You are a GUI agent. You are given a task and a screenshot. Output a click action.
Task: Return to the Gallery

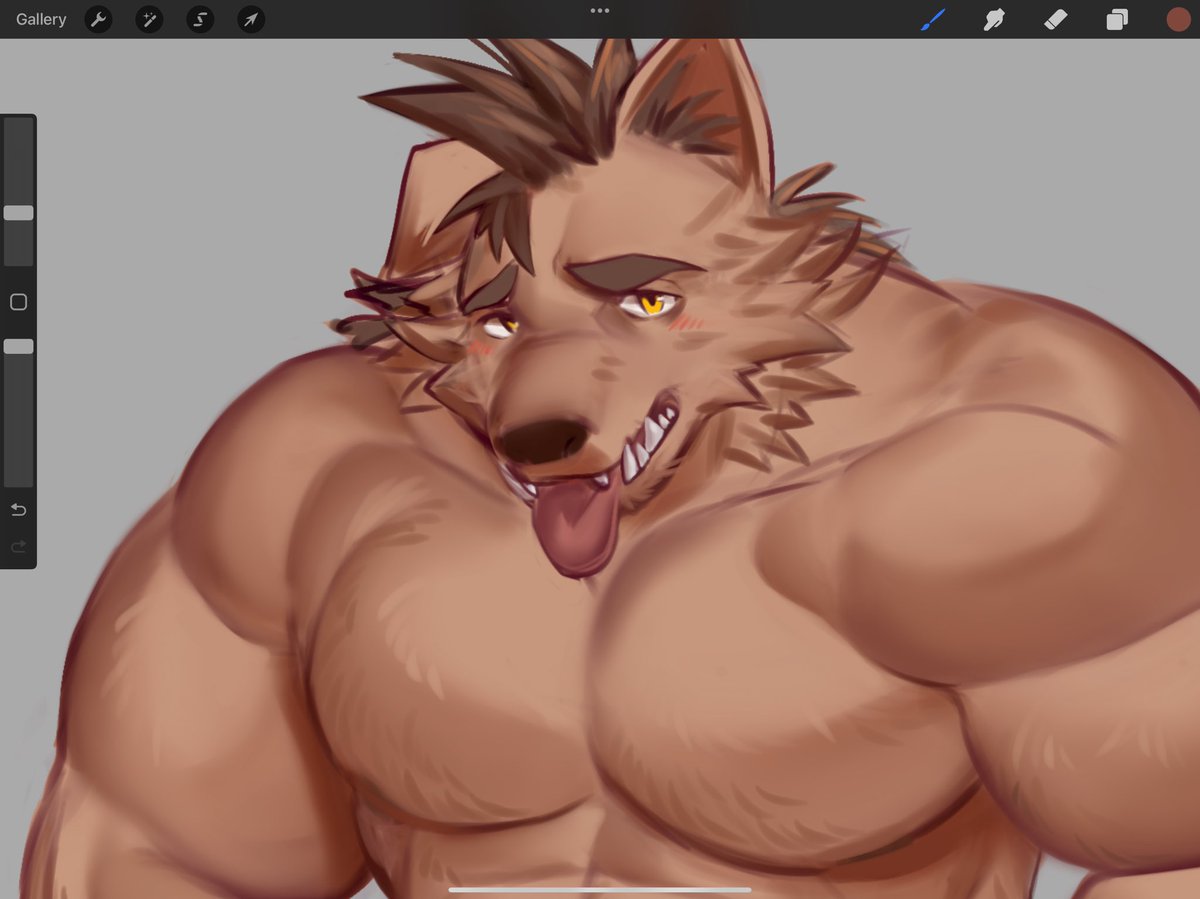point(41,19)
